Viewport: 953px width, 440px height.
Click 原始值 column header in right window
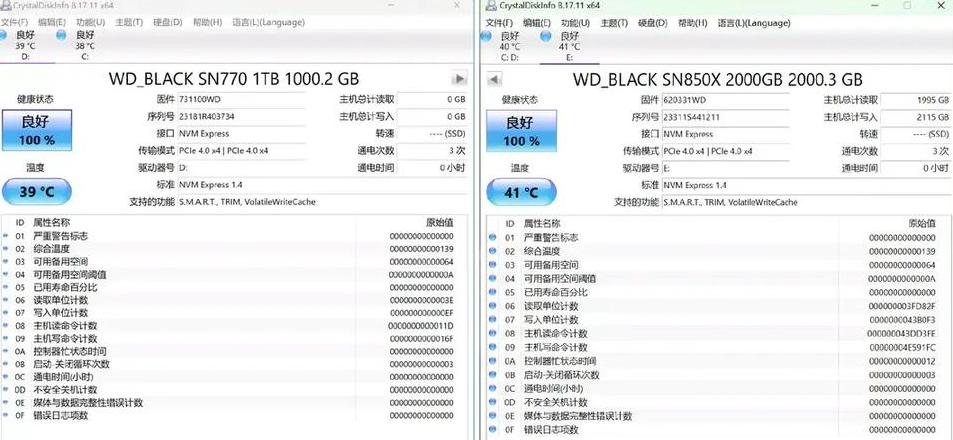click(x=921, y=224)
